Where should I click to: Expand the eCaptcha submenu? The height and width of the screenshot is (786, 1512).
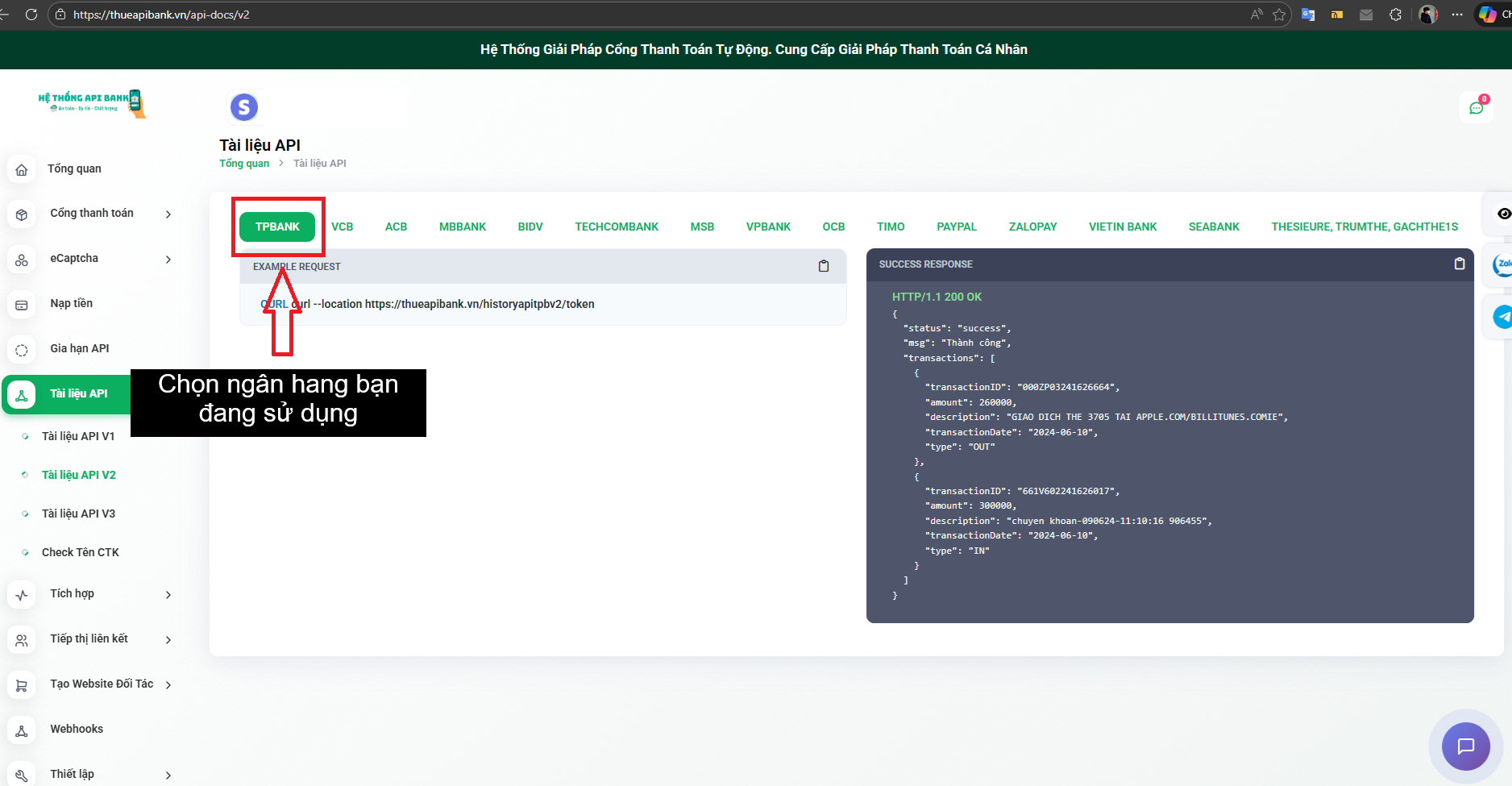point(168,260)
